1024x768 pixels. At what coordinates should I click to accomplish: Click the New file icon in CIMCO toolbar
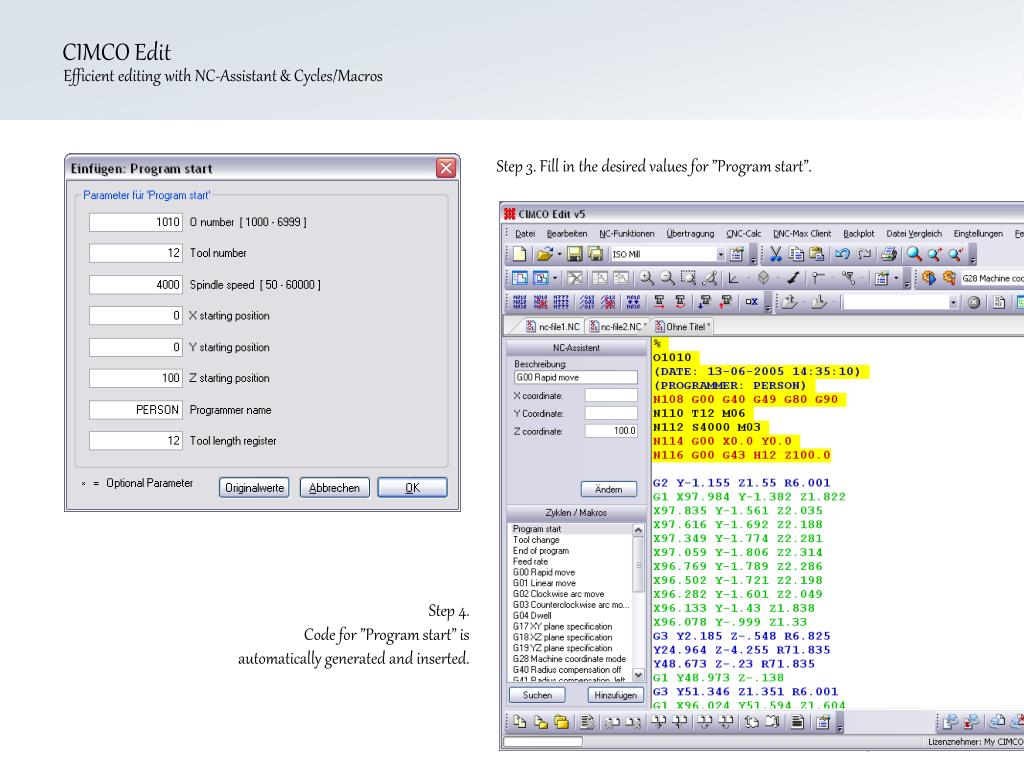(x=519, y=254)
